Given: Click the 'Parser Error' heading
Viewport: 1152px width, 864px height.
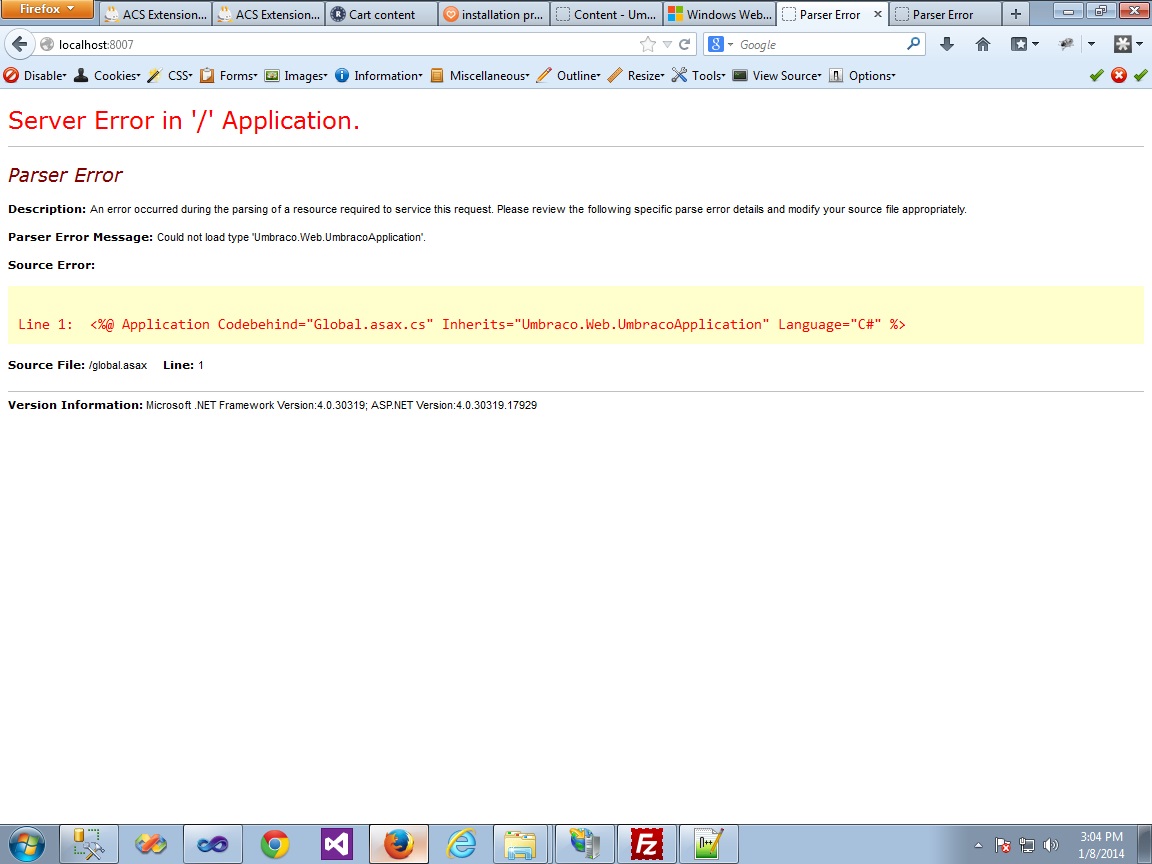Looking at the screenshot, I should click(x=65, y=175).
